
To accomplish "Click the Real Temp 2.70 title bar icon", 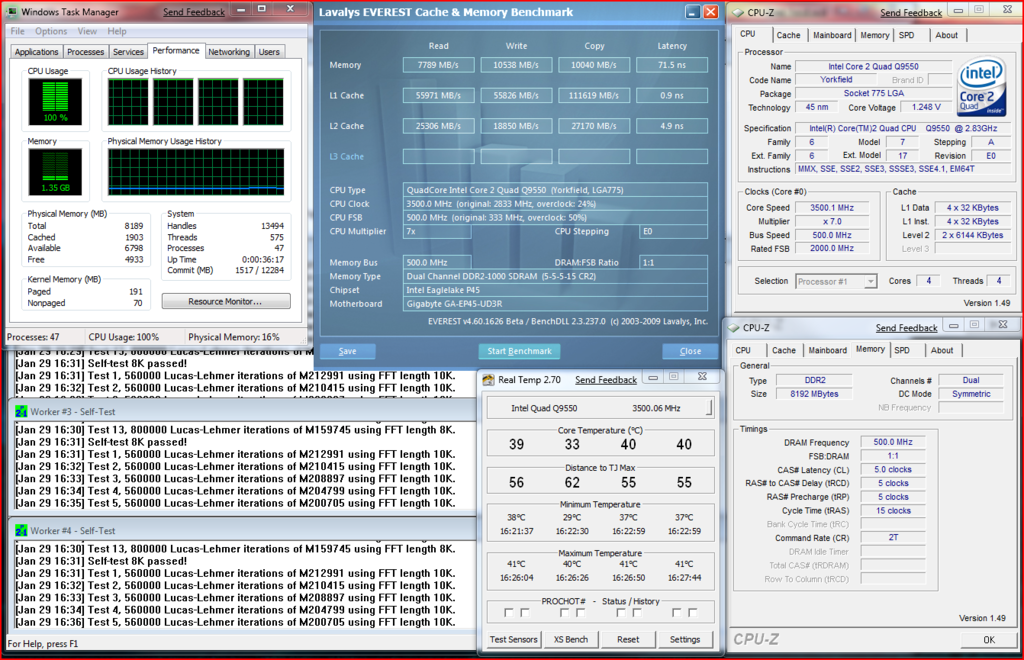I will (488, 379).
